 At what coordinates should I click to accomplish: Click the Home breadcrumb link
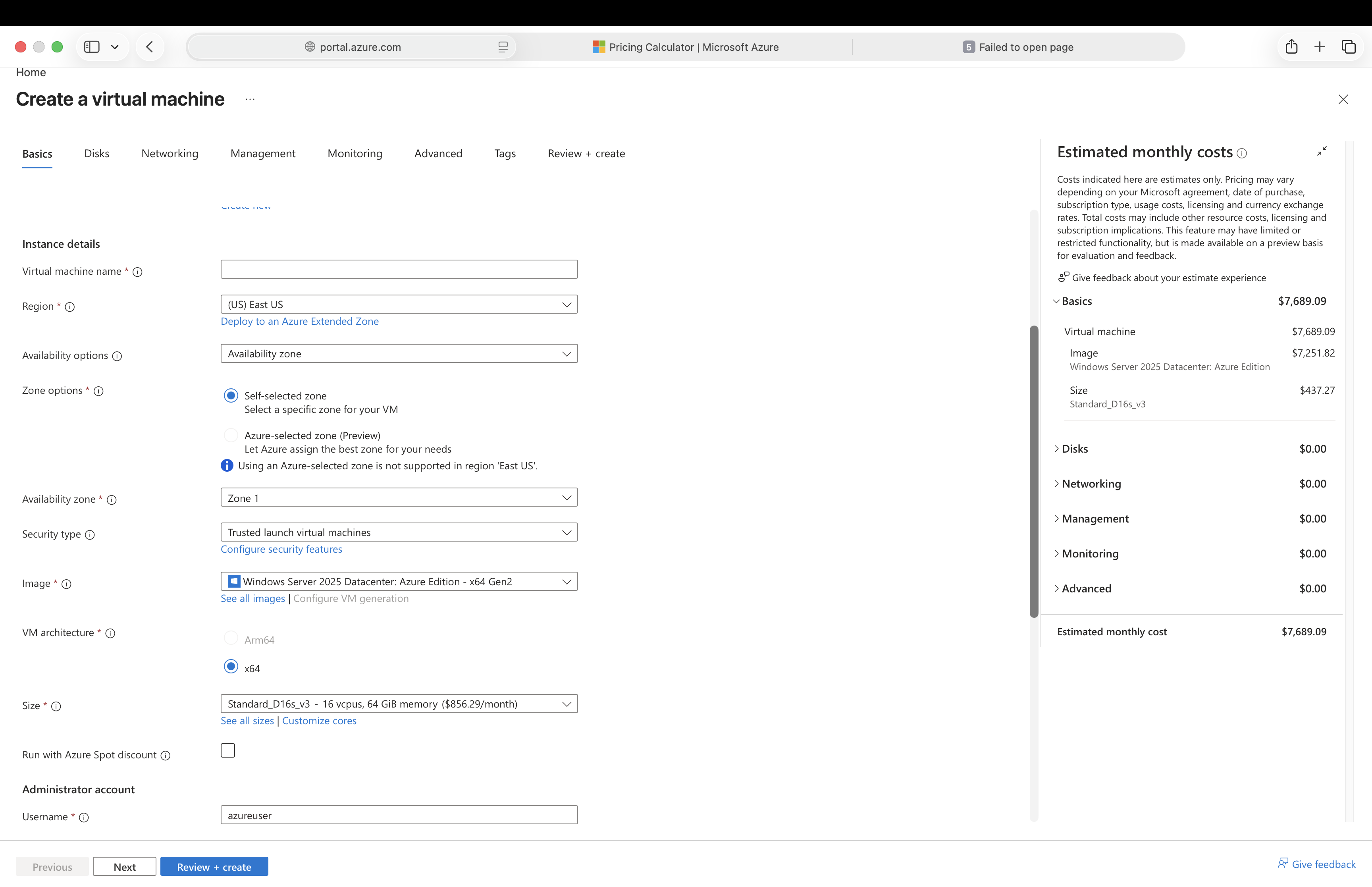(x=31, y=72)
